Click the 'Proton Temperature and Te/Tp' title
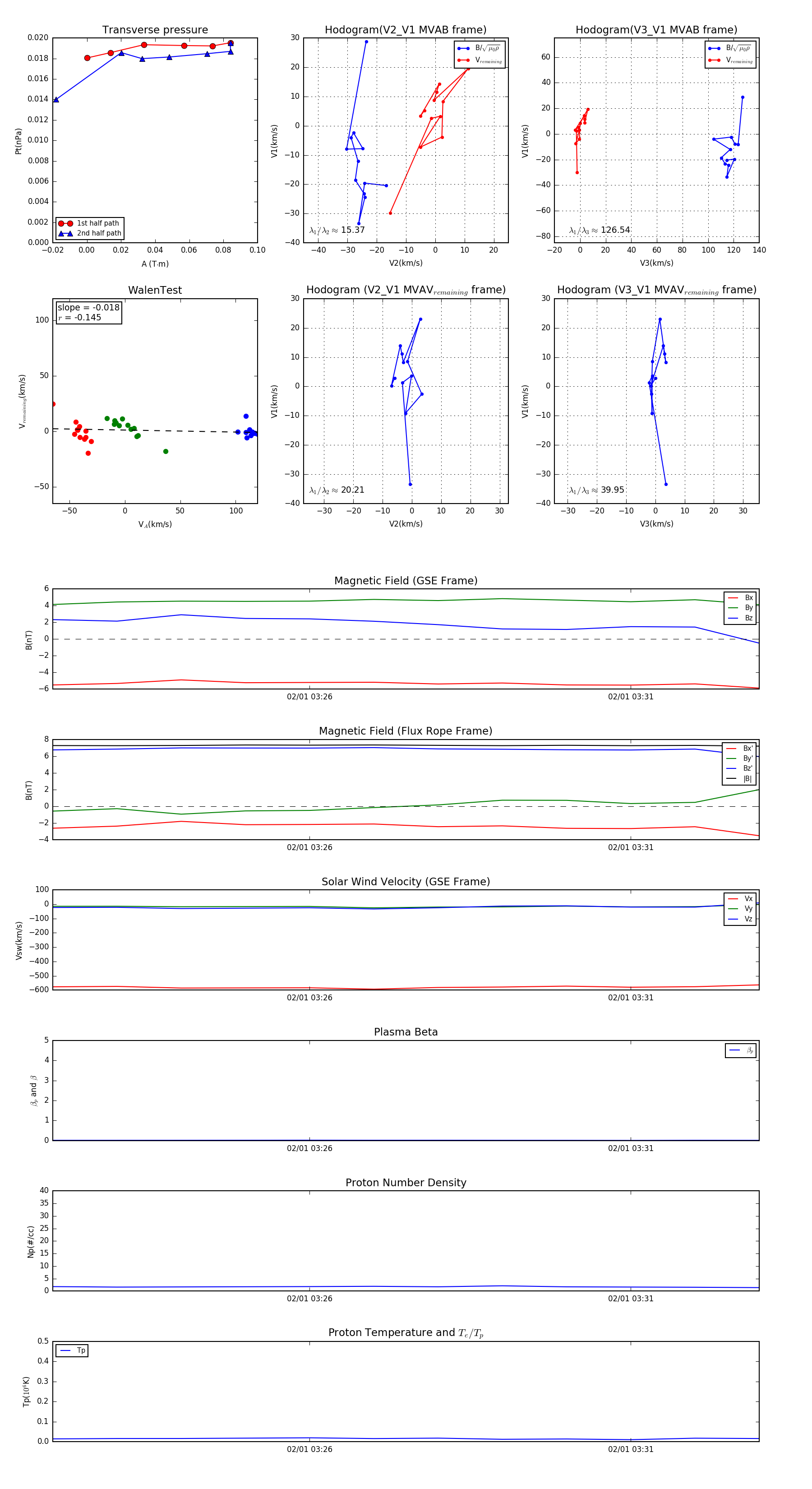Viewport: 812px width, 1489px height. point(406,1333)
